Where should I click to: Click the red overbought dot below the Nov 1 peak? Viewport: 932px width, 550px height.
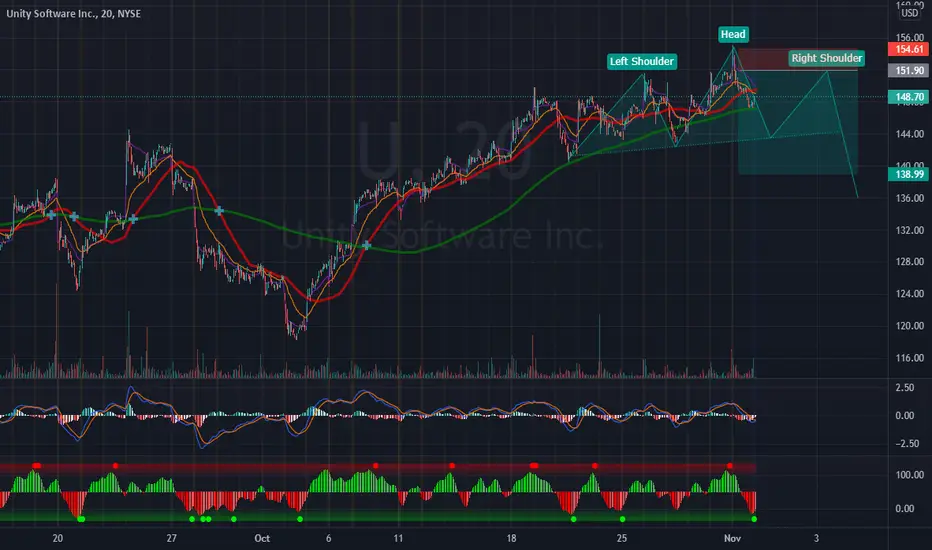(x=730, y=466)
